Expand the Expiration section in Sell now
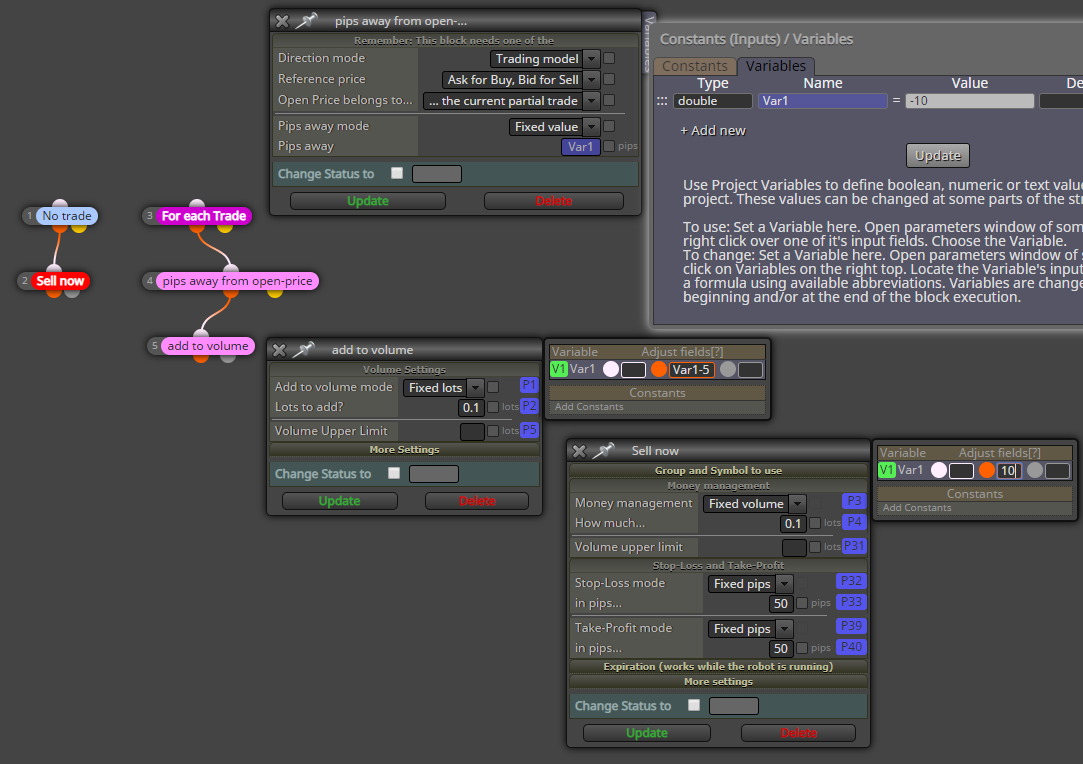The width and height of the screenshot is (1083, 764). click(718, 666)
